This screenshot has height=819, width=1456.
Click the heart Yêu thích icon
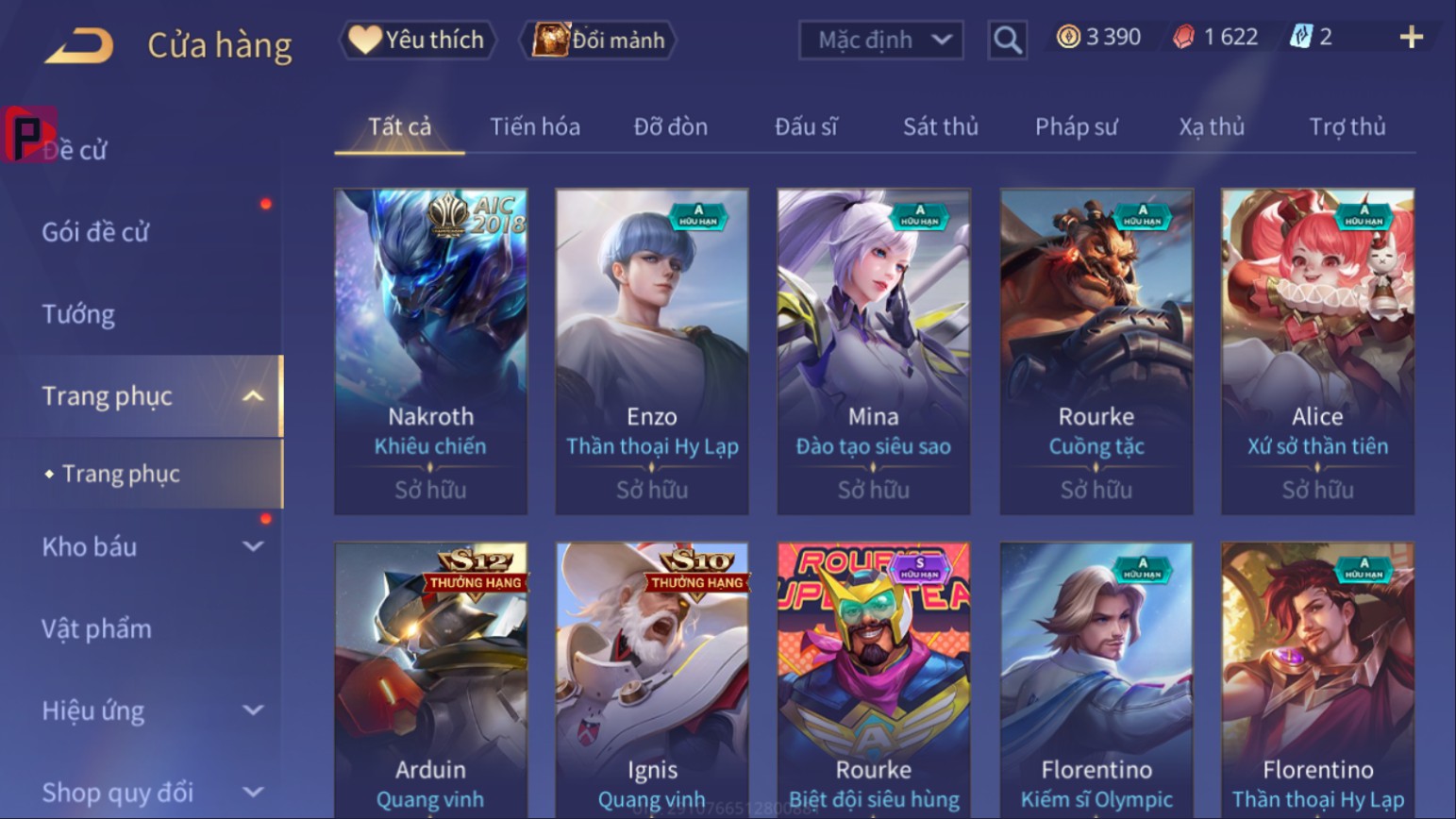[x=364, y=40]
